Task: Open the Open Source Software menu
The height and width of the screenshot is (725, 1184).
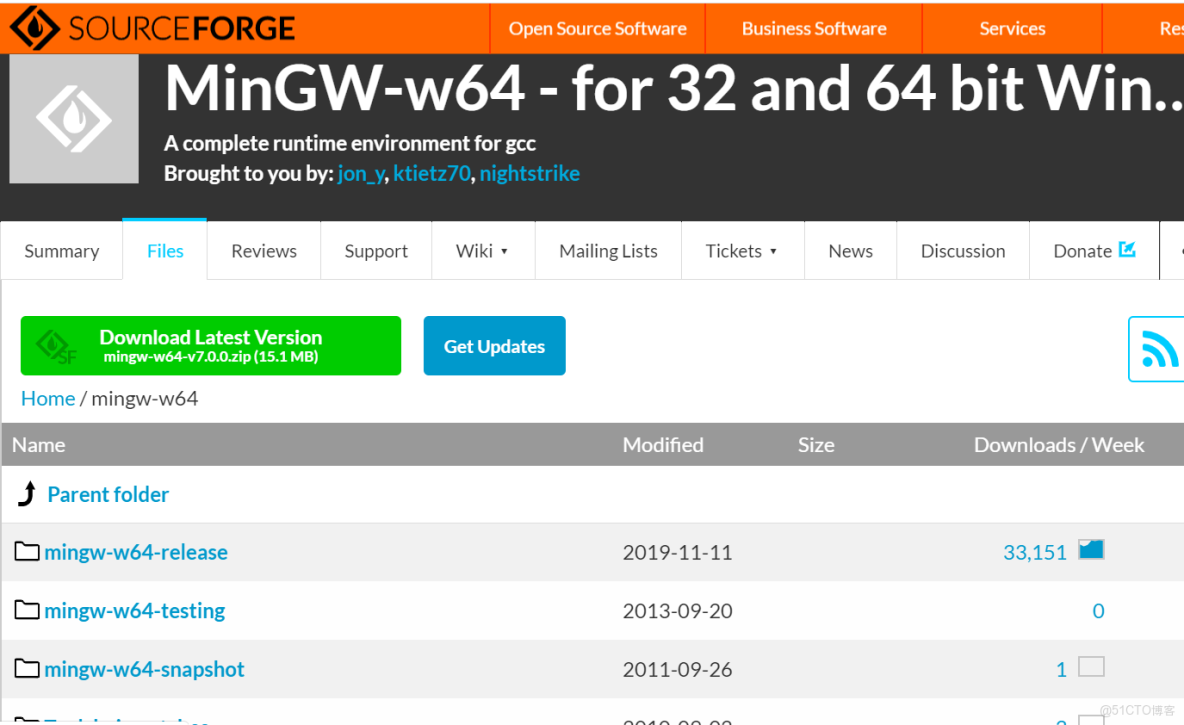Action: pyautogui.click(x=597, y=29)
